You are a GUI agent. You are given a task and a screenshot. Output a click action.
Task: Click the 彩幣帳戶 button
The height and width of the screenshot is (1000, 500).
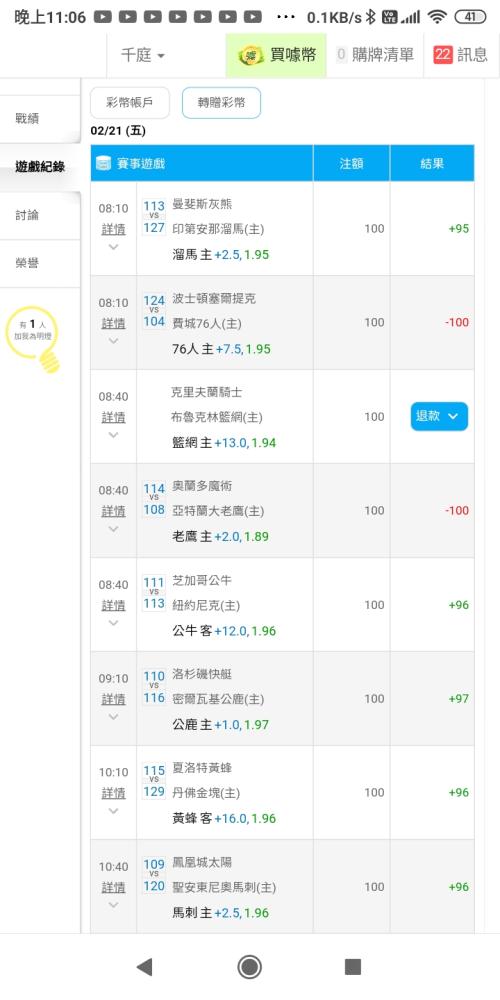(130, 103)
